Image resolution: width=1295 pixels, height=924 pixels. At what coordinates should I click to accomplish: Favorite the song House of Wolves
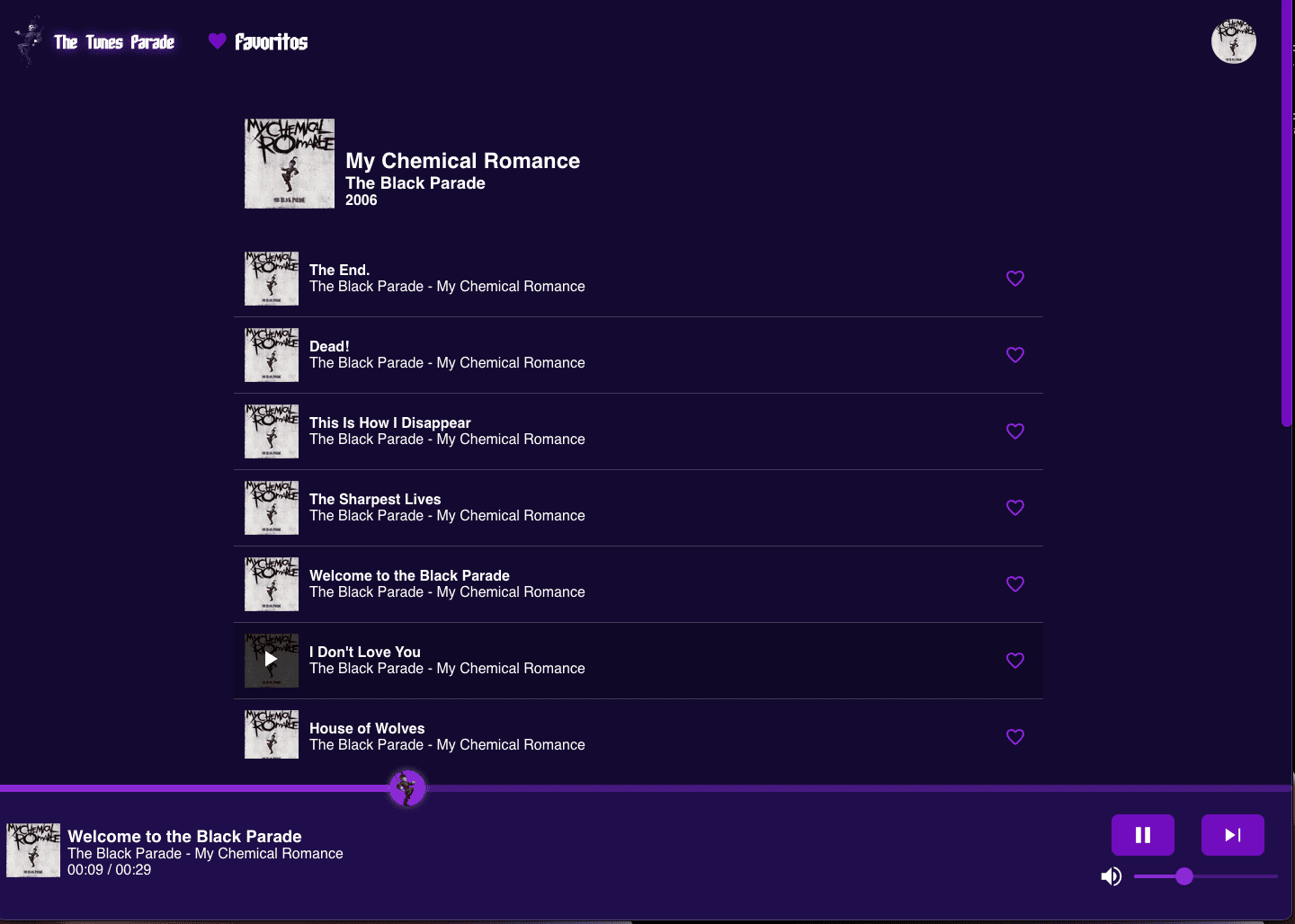click(1014, 737)
